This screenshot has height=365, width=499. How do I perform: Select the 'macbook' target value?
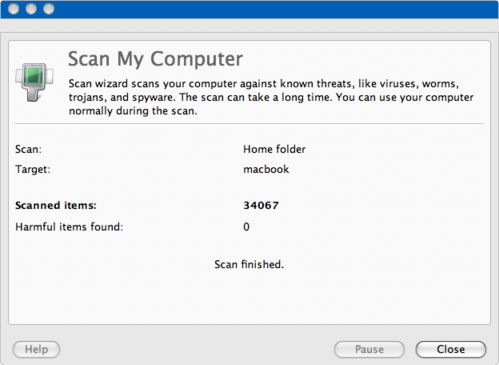(x=266, y=169)
